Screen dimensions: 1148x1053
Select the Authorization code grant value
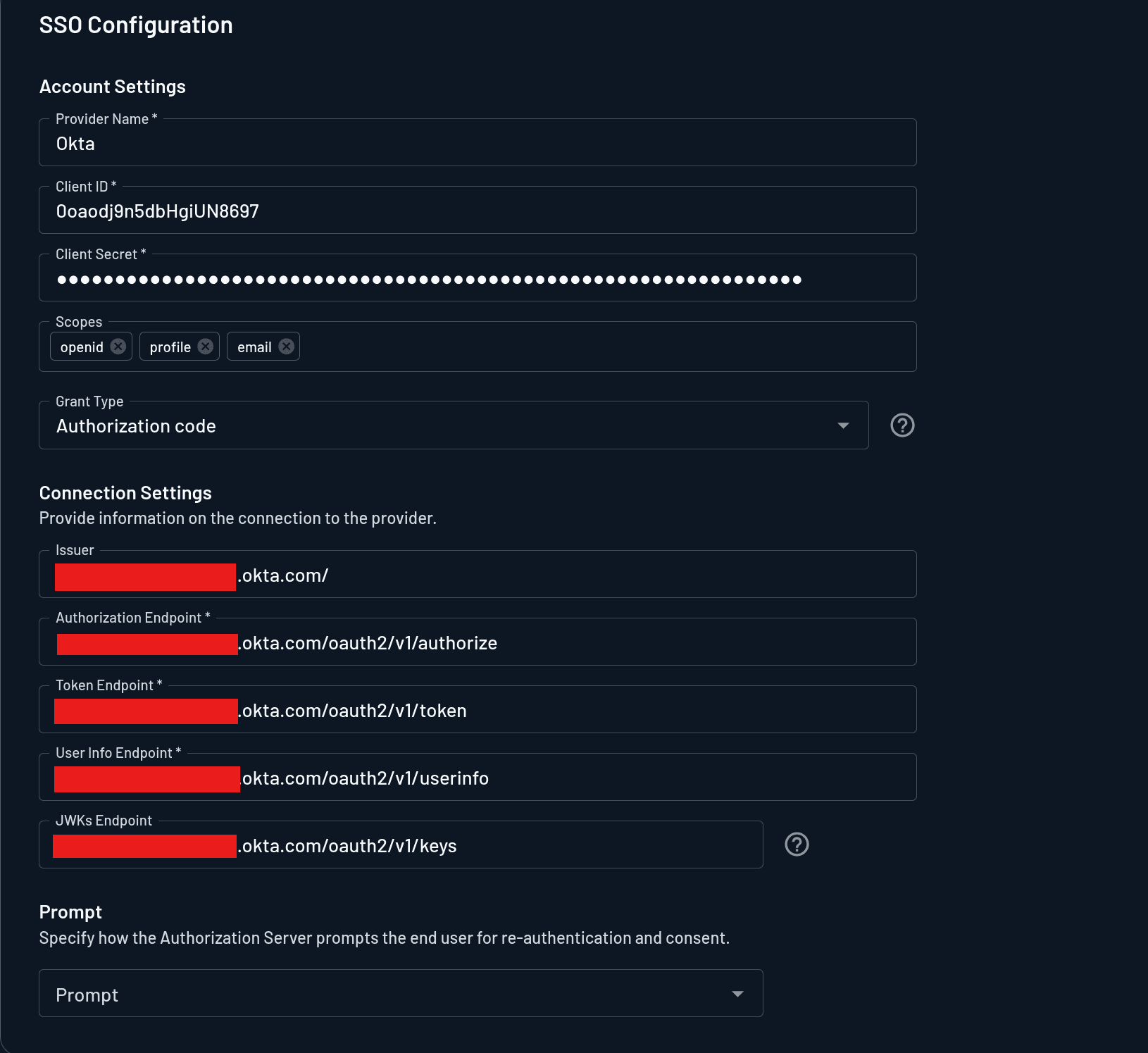[136, 425]
